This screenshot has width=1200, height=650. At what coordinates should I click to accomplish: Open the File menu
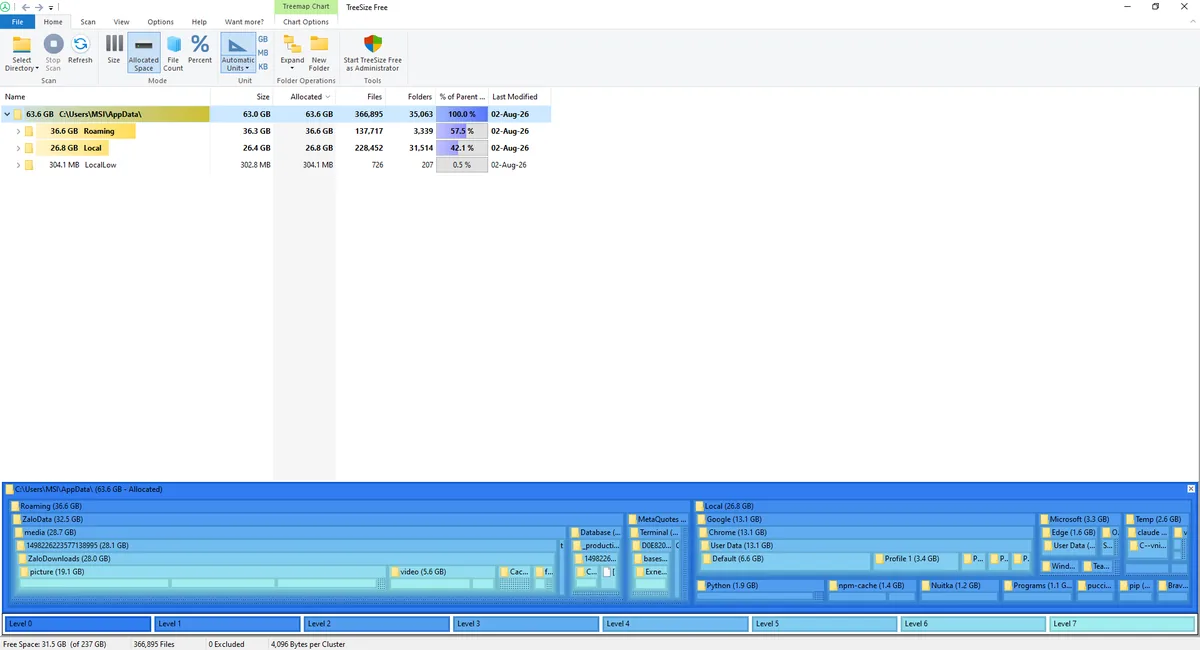18,21
